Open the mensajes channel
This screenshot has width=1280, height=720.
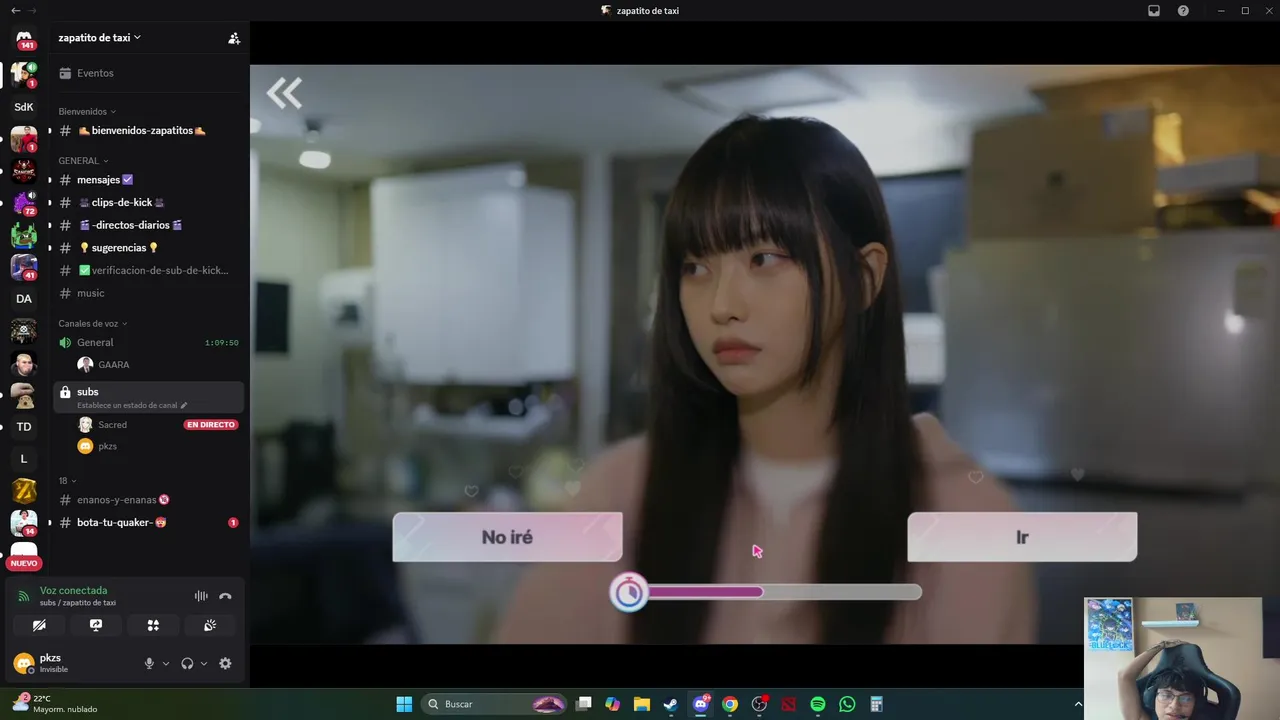(x=148, y=180)
